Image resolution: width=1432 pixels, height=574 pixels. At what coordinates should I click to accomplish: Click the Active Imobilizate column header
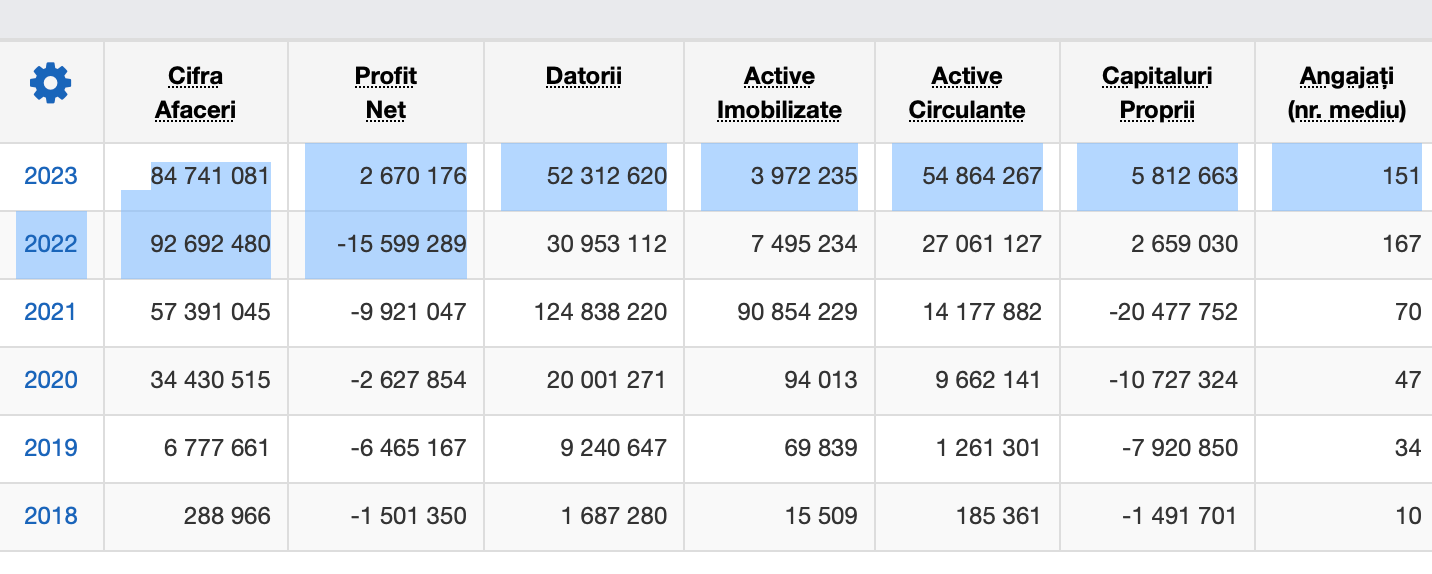click(779, 92)
